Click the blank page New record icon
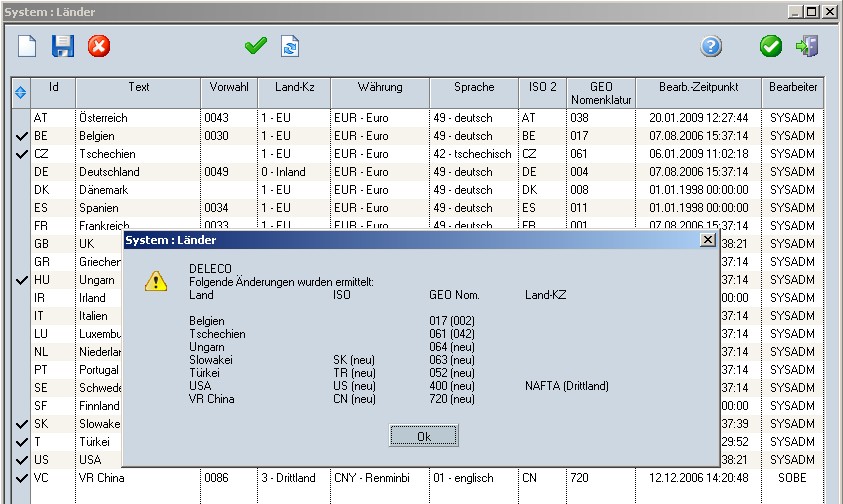This screenshot has height=504, width=843. (x=27, y=46)
